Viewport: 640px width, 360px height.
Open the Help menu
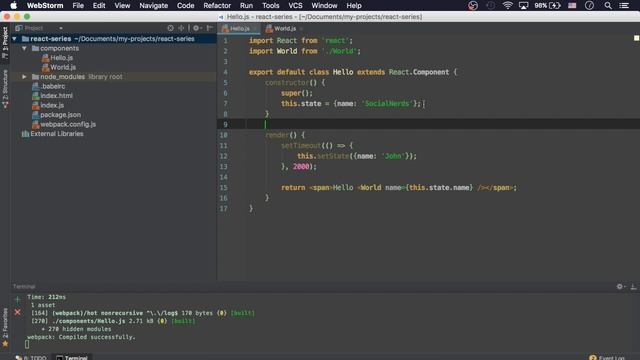354,6
